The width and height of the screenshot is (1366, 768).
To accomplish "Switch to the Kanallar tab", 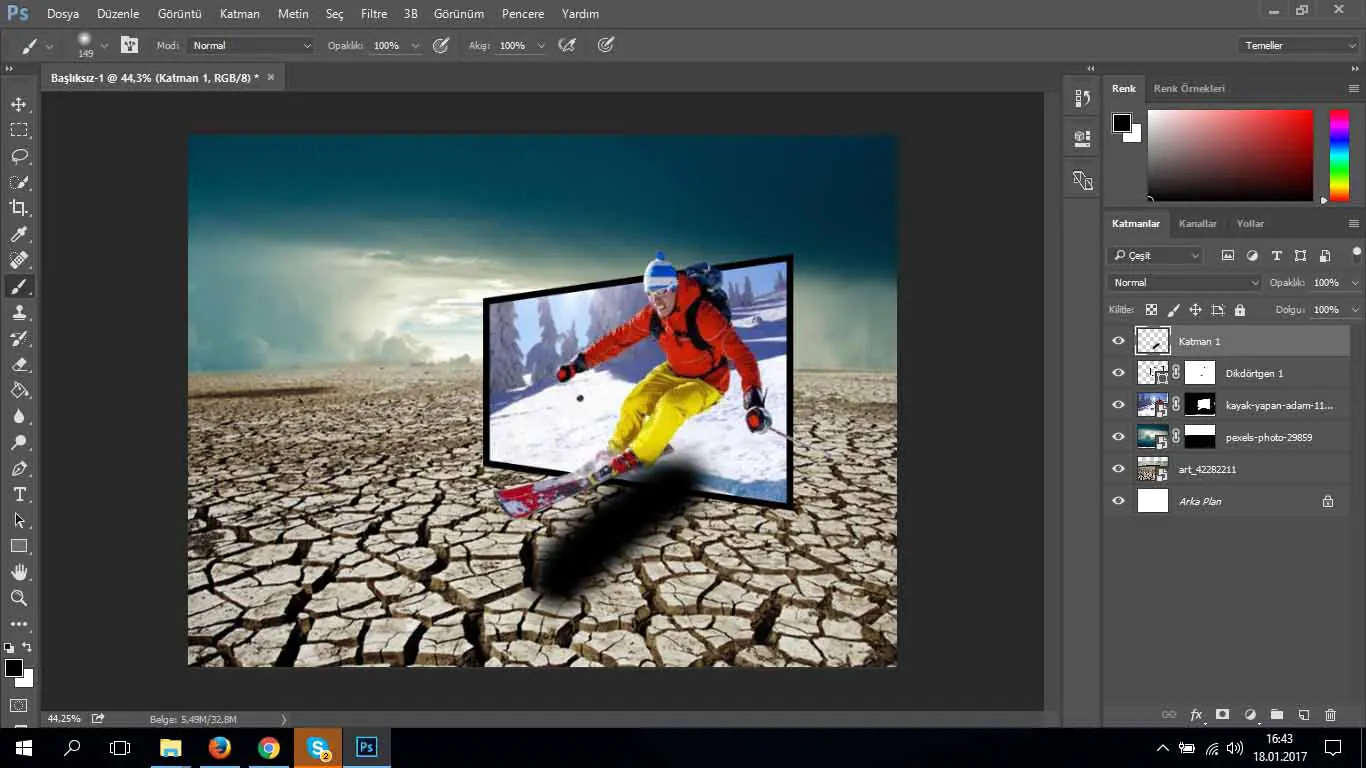I will tap(1197, 224).
